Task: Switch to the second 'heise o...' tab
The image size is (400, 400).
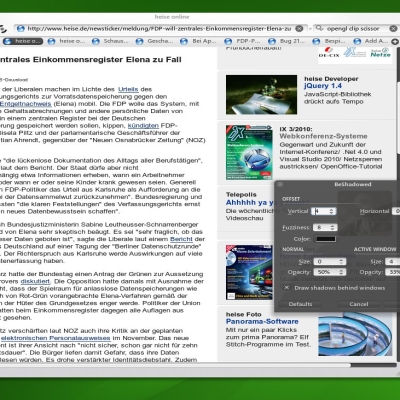Action: 67,41
